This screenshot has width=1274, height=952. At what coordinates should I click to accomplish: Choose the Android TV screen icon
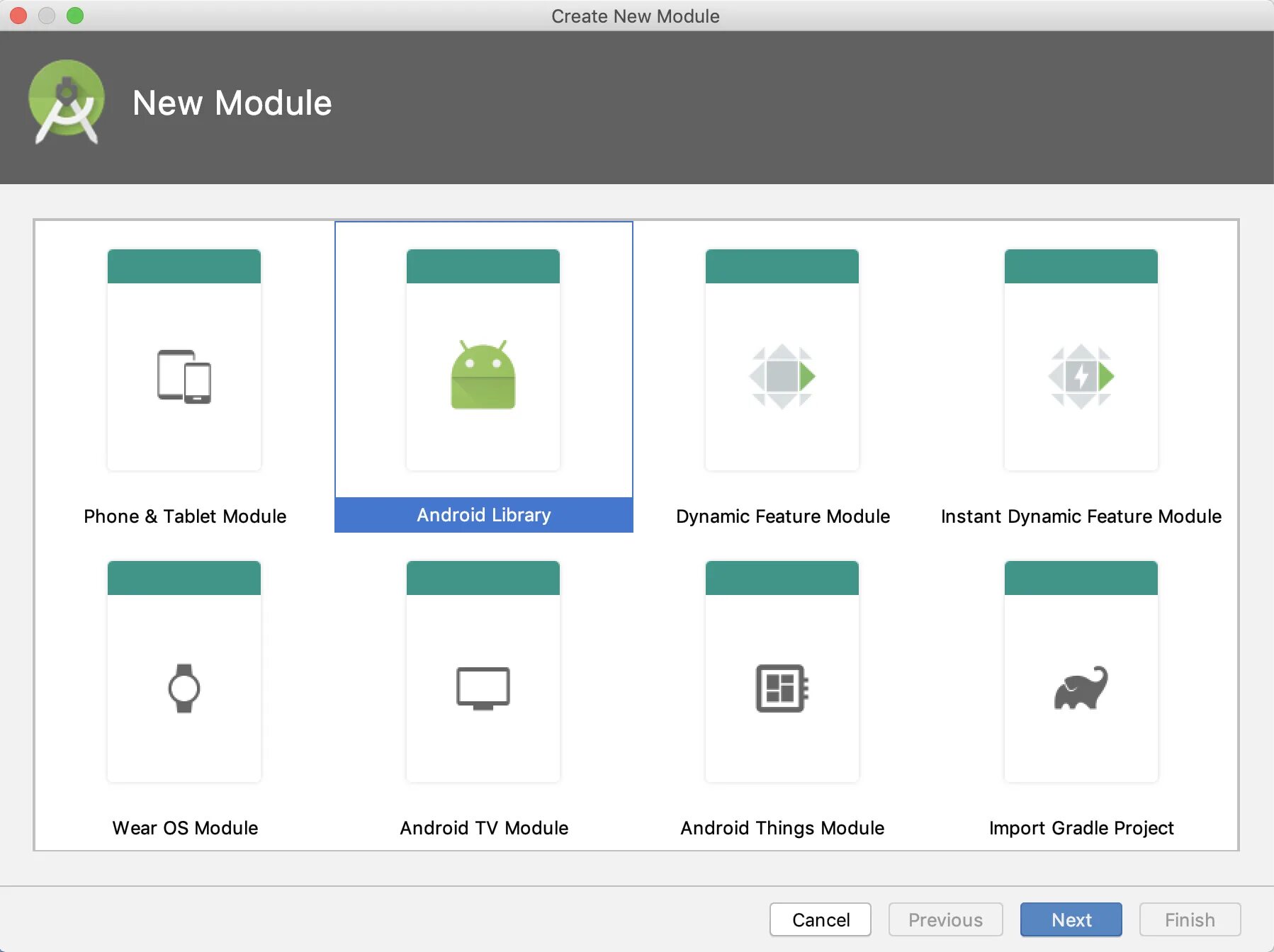(483, 688)
